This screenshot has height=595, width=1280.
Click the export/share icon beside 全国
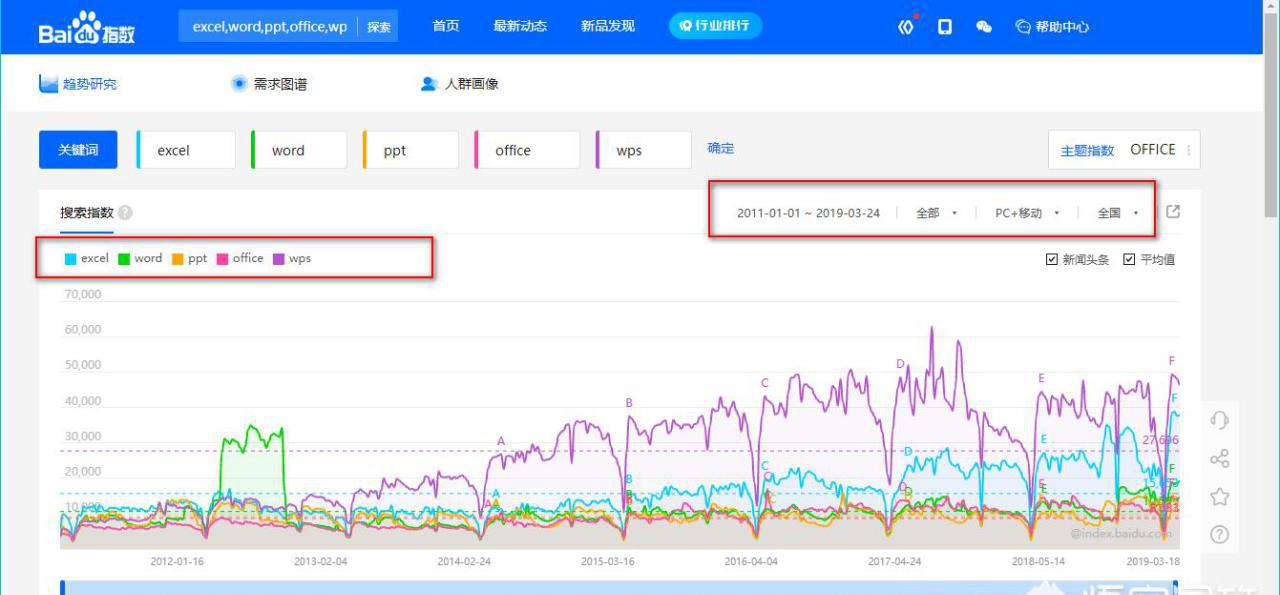pos(1173,212)
